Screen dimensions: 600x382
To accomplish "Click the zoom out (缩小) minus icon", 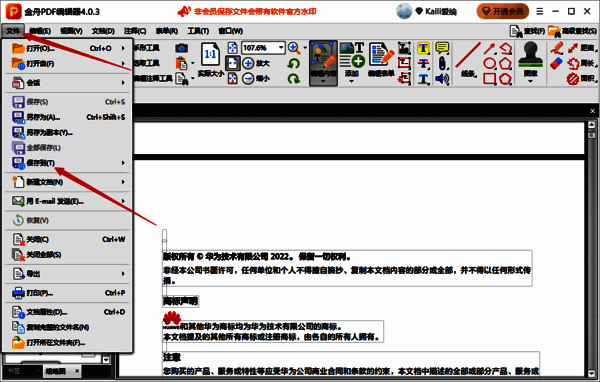I will [x=248, y=79].
